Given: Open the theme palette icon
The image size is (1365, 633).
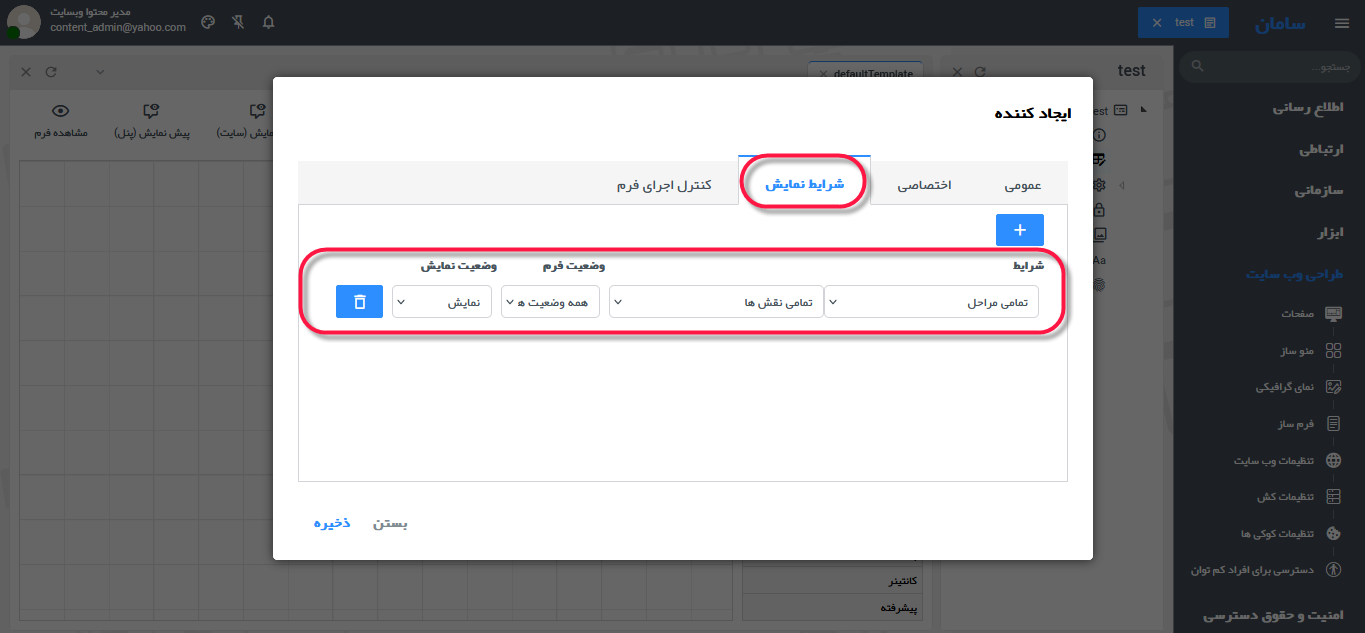Looking at the screenshot, I should [208, 22].
